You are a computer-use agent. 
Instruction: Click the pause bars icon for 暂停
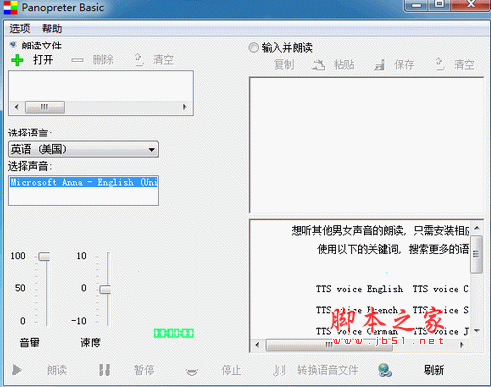click(104, 370)
